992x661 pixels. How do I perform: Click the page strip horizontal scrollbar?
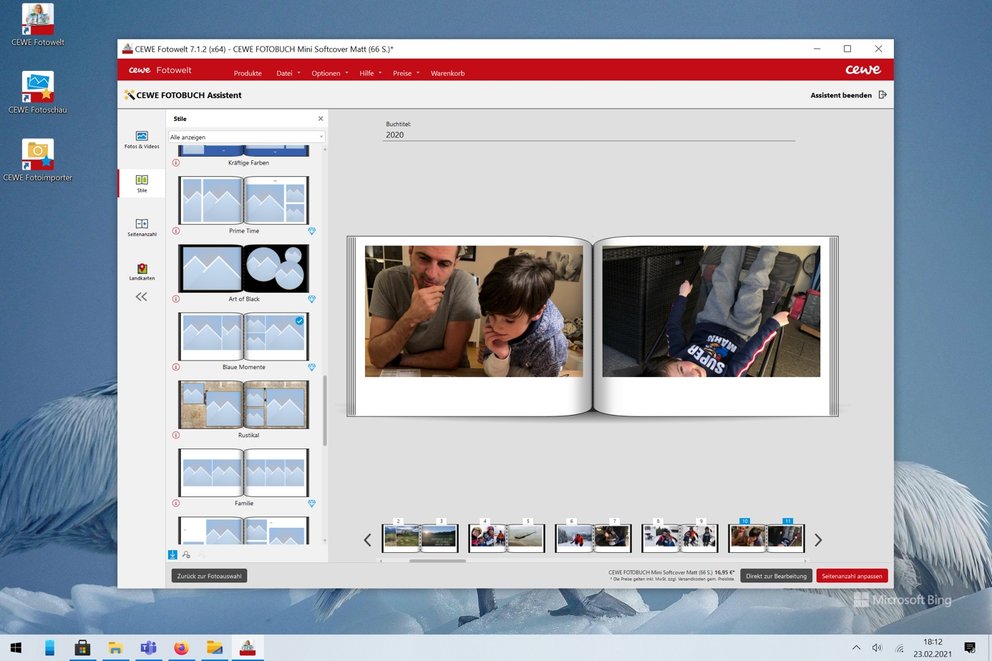[x=437, y=560]
